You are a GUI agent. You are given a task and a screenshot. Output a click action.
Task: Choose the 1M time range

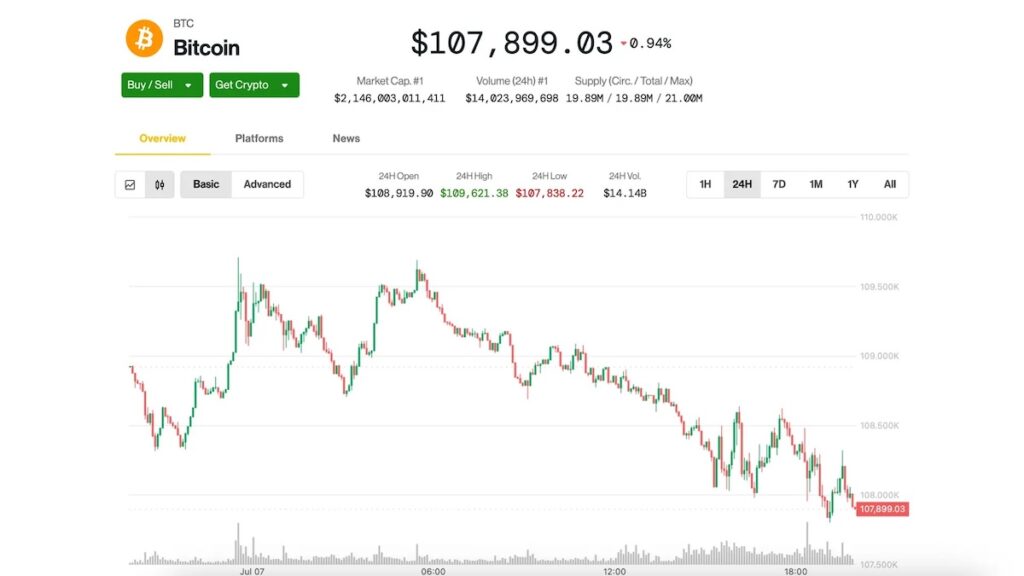point(816,185)
